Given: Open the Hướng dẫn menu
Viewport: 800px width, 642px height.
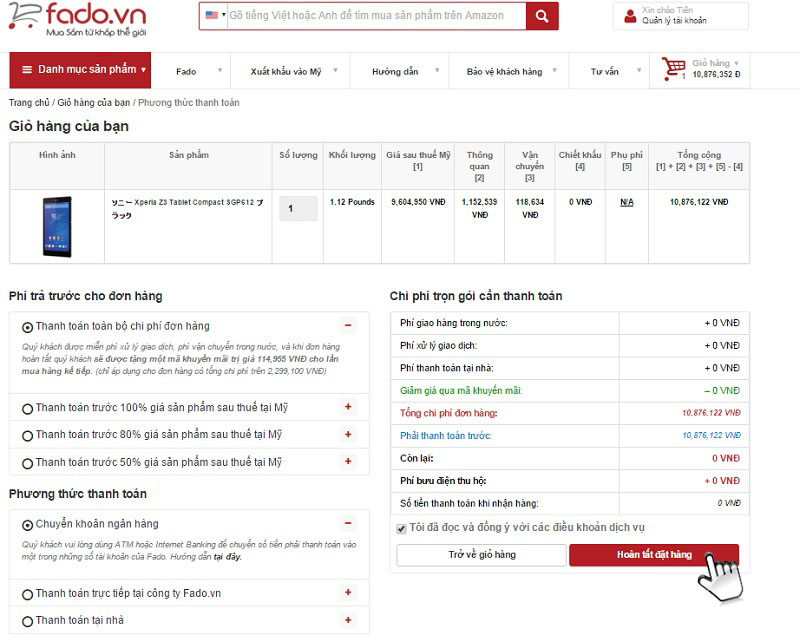Looking at the screenshot, I should (x=395, y=71).
